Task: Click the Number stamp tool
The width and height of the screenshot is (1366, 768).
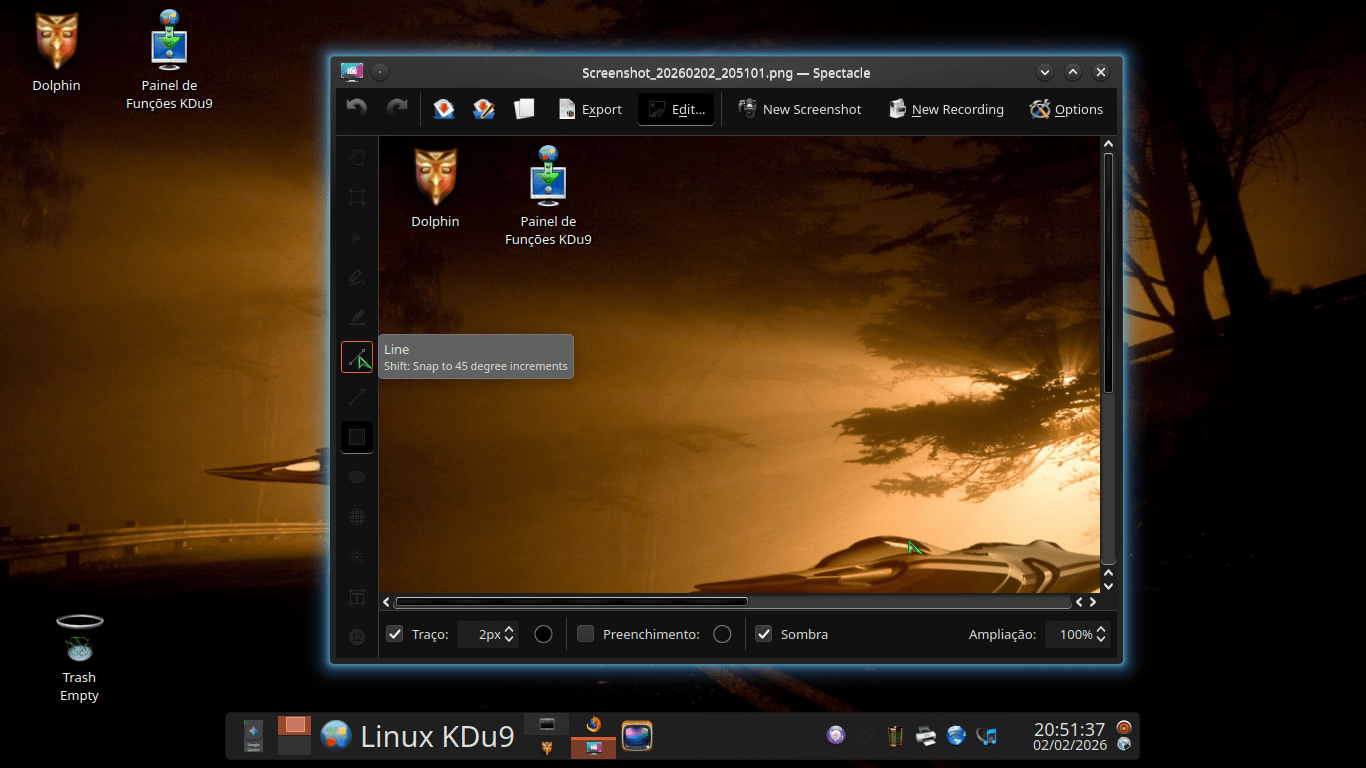Action: coord(357,637)
